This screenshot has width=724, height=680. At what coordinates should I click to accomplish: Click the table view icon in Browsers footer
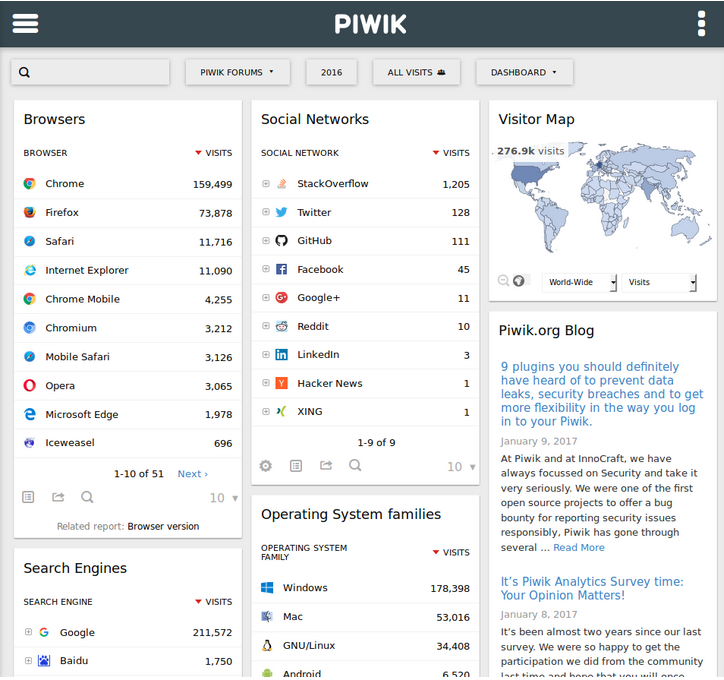pyautogui.click(x=28, y=497)
